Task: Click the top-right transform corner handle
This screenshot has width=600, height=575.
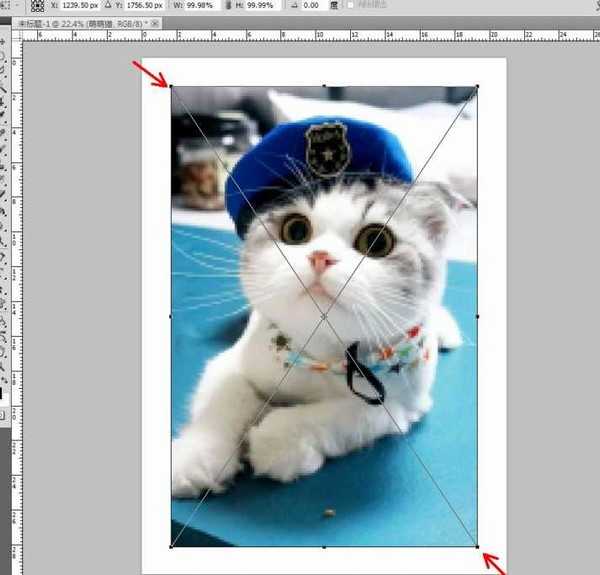Action: 477,86
